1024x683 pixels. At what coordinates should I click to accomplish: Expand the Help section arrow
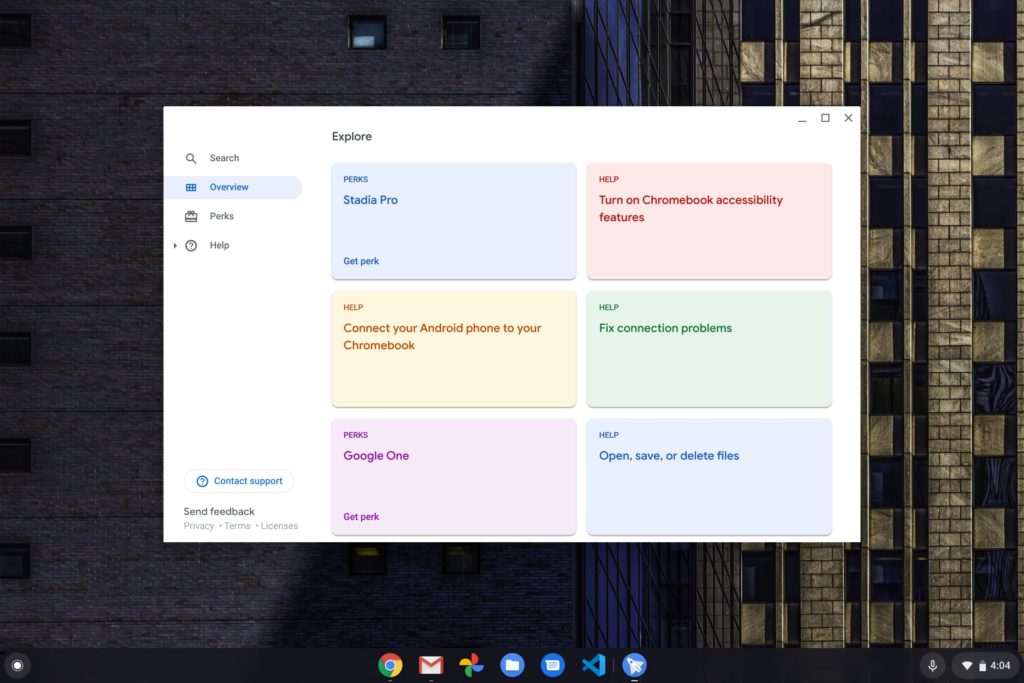[x=175, y=246]
